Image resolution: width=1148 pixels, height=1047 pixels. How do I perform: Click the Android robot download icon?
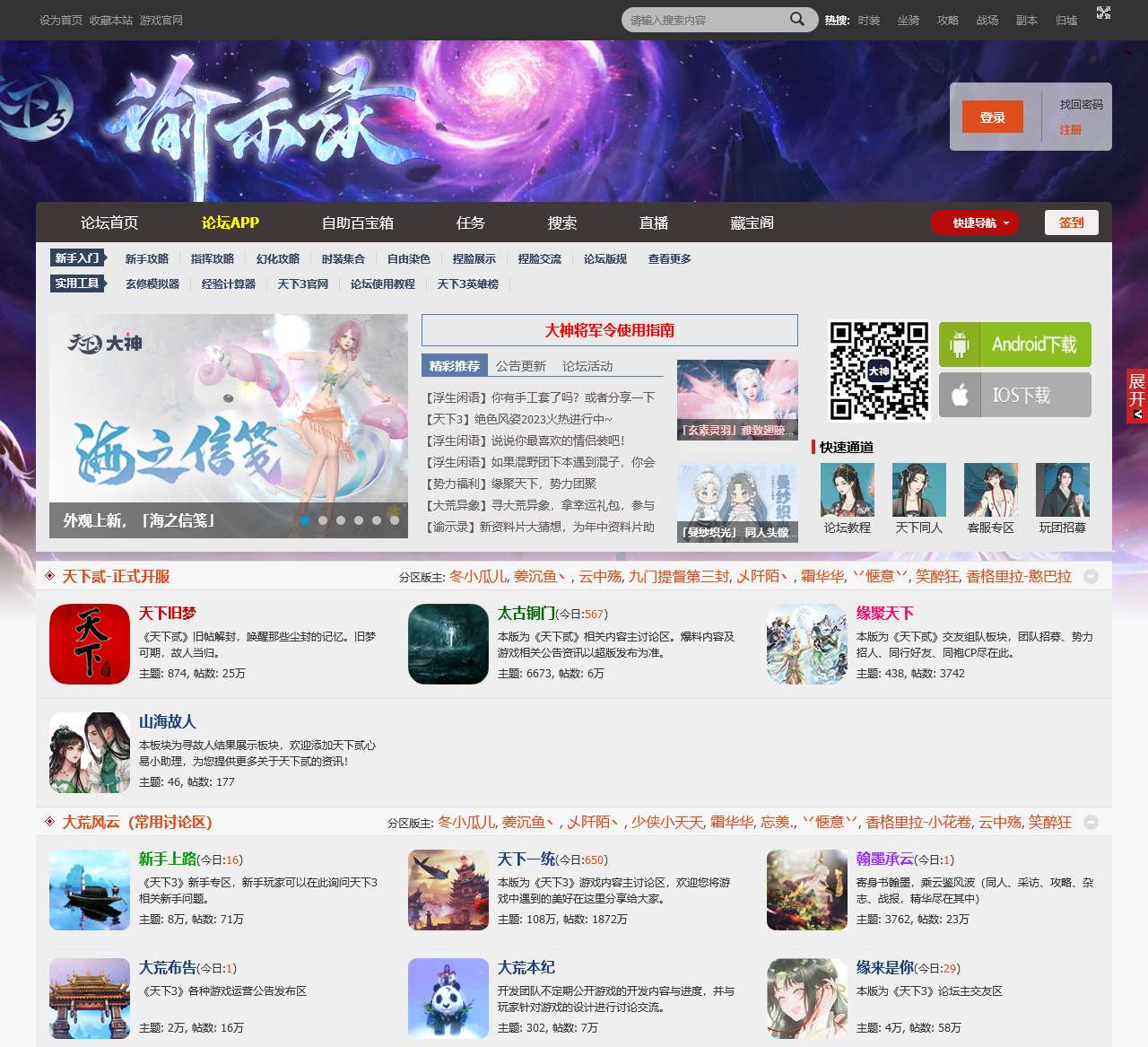click(x=960, y=345)
